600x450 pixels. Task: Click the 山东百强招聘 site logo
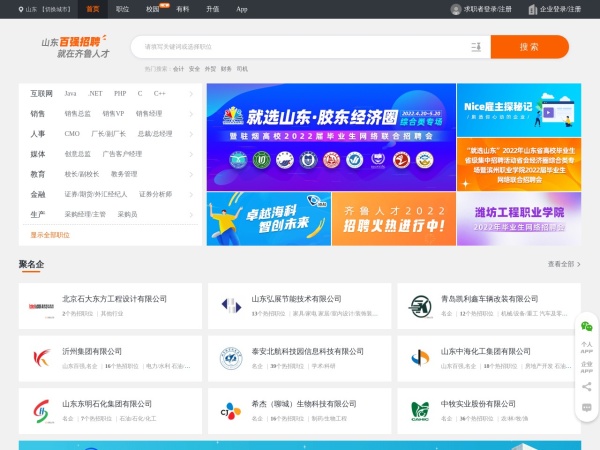tap(77, 49)
